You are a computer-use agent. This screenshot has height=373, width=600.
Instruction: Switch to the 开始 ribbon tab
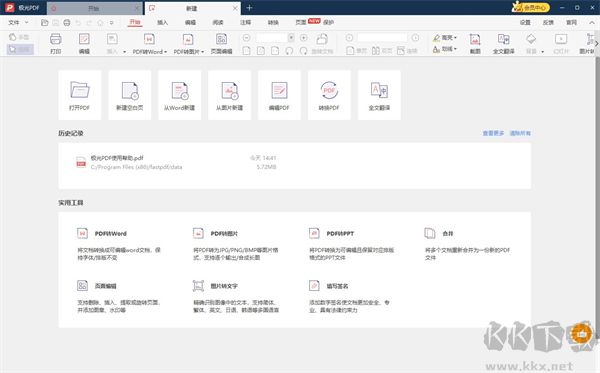coord(135,23)
